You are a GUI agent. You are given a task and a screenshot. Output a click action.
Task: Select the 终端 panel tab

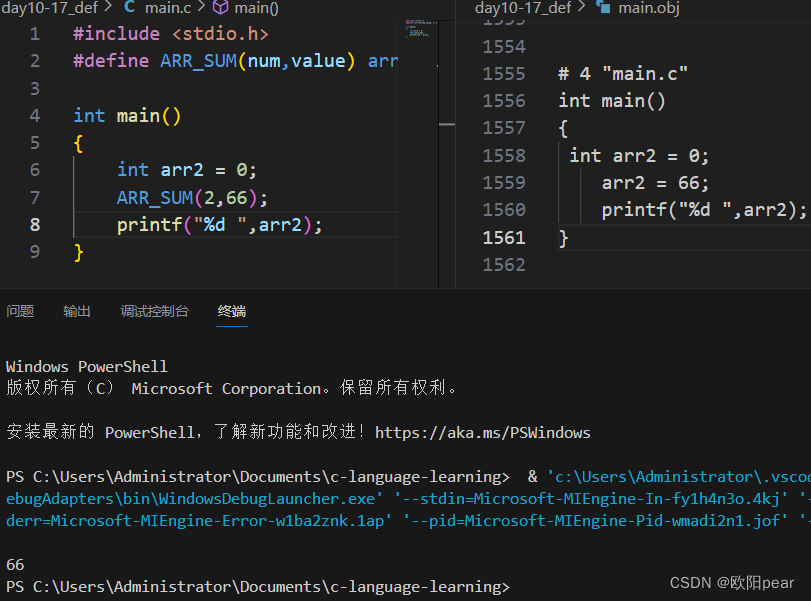tap(232, 311)
